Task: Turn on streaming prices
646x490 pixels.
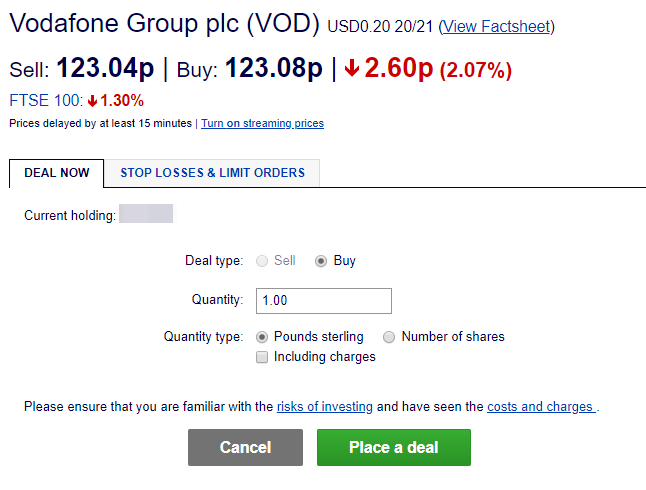Action: 262,124
